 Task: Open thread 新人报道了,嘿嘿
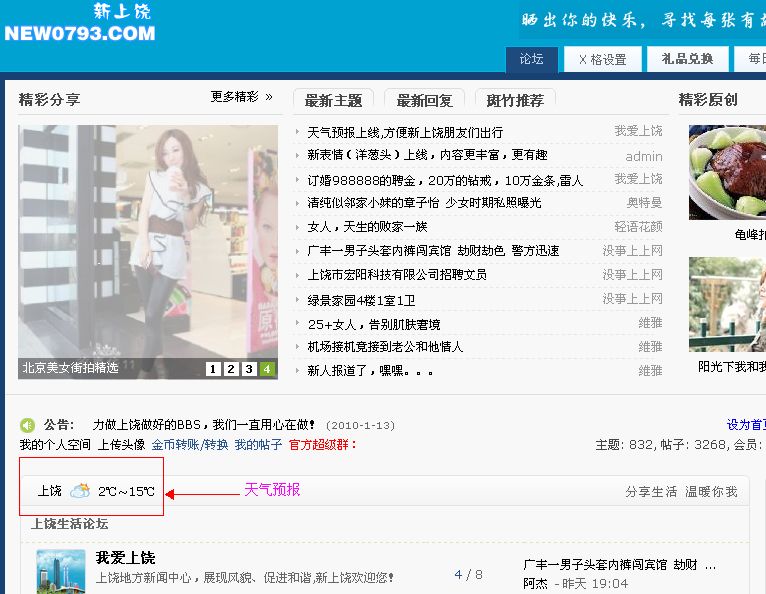(370, 371)
